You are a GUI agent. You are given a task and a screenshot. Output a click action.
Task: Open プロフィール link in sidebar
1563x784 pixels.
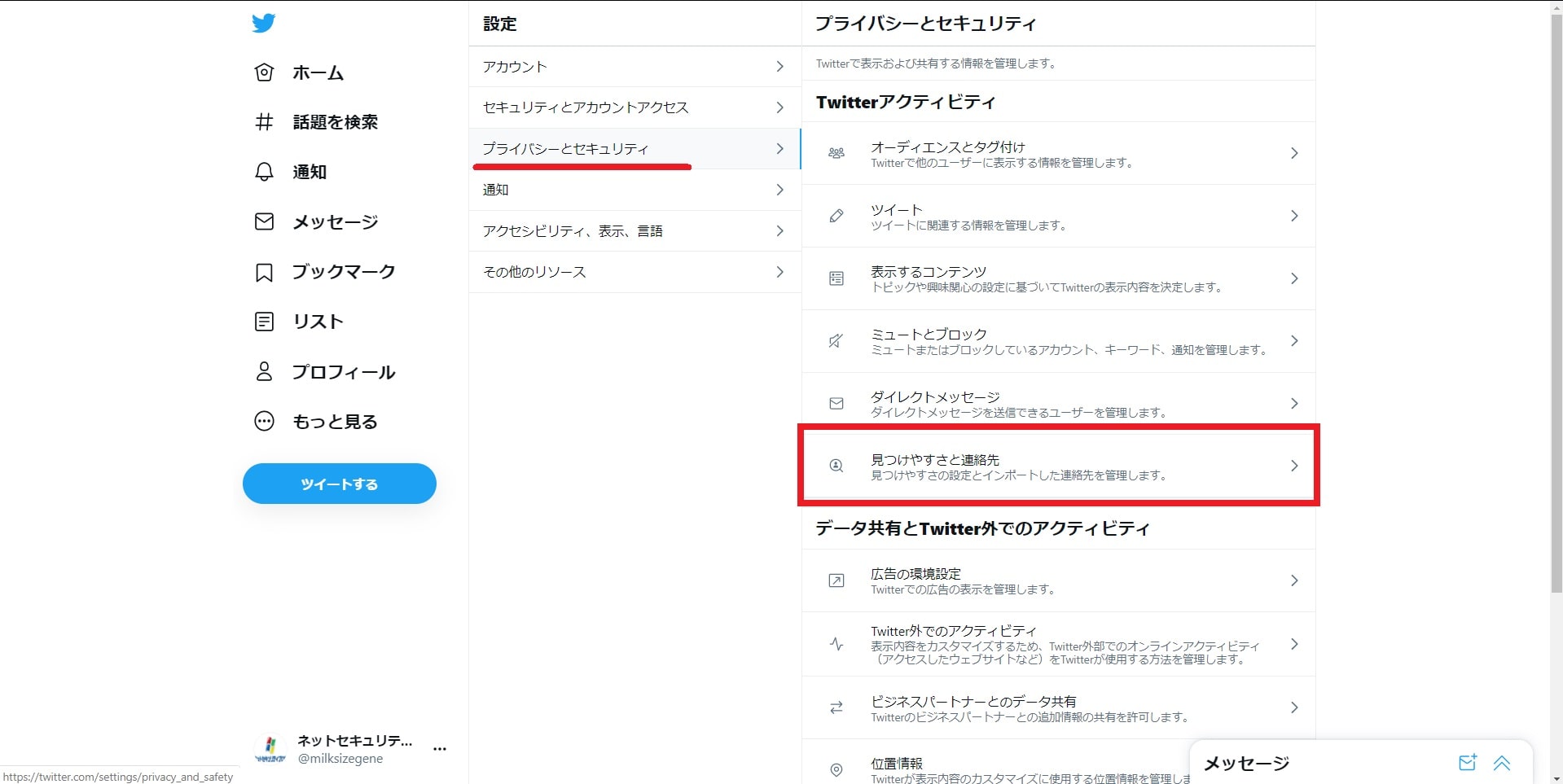[344, 372]
